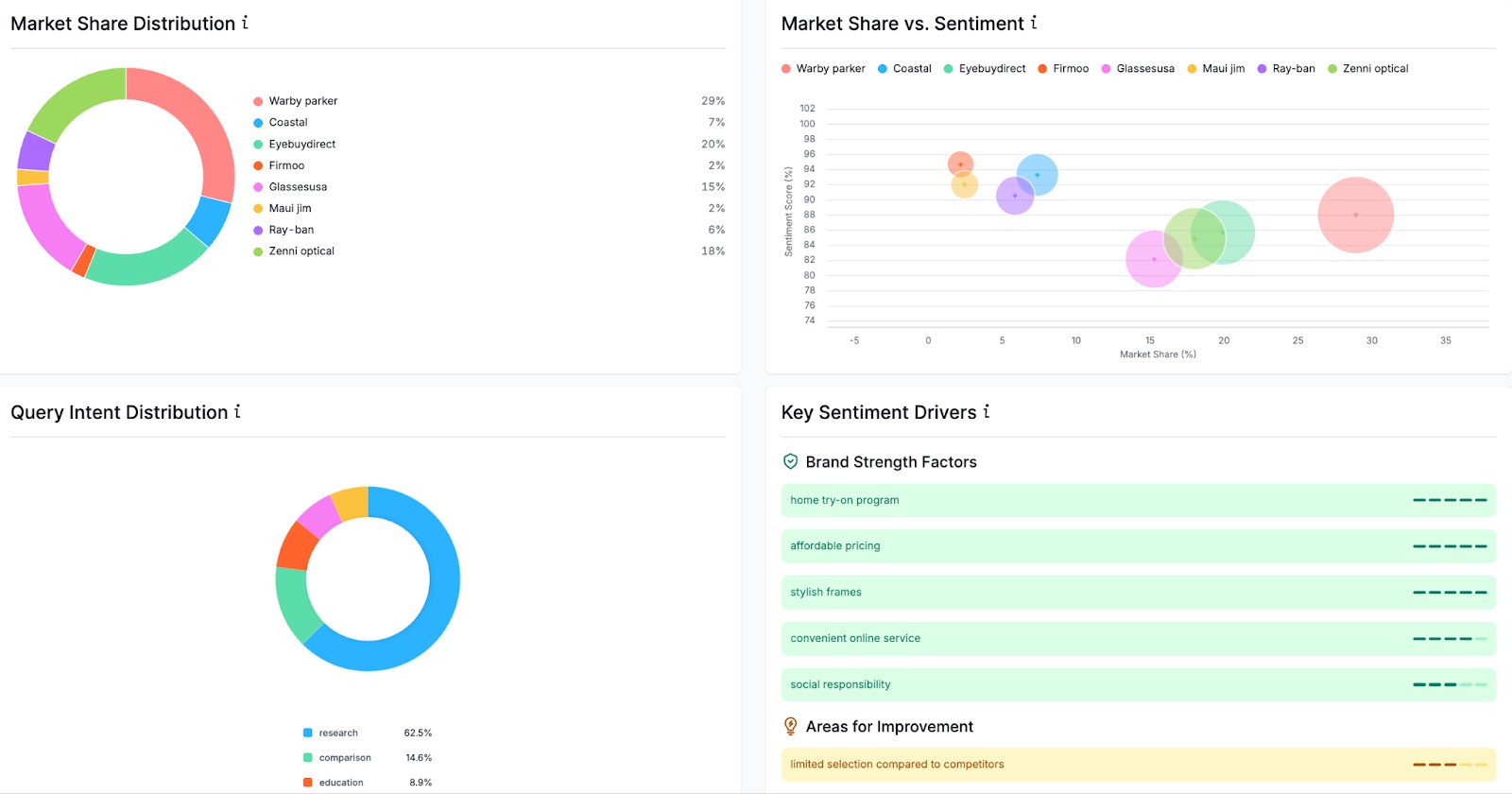
Task: Select Zenni optical row in the donut legend list
Action: 490,250
